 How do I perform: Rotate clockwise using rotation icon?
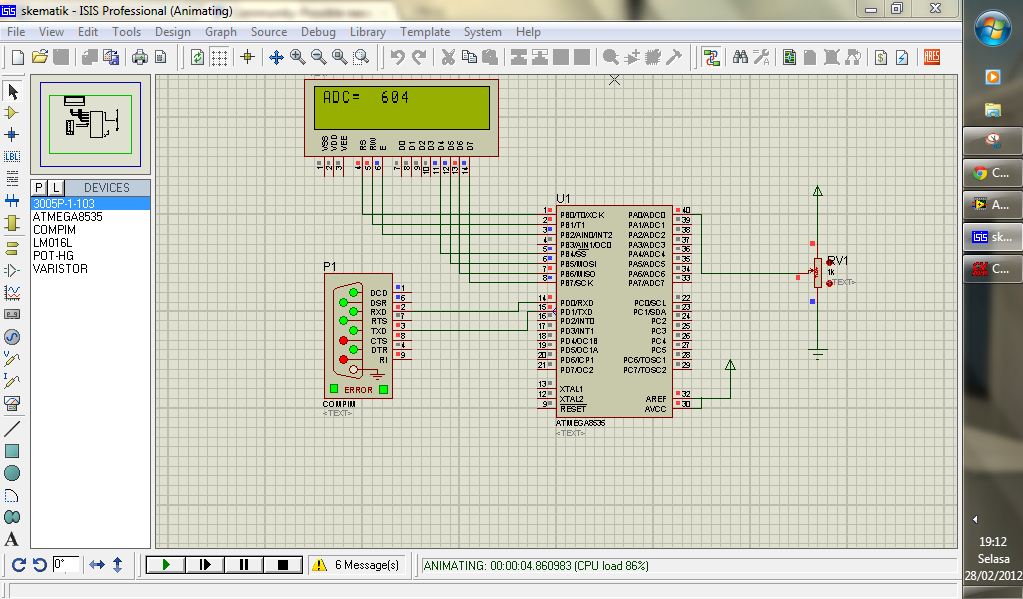coord(19,565)
